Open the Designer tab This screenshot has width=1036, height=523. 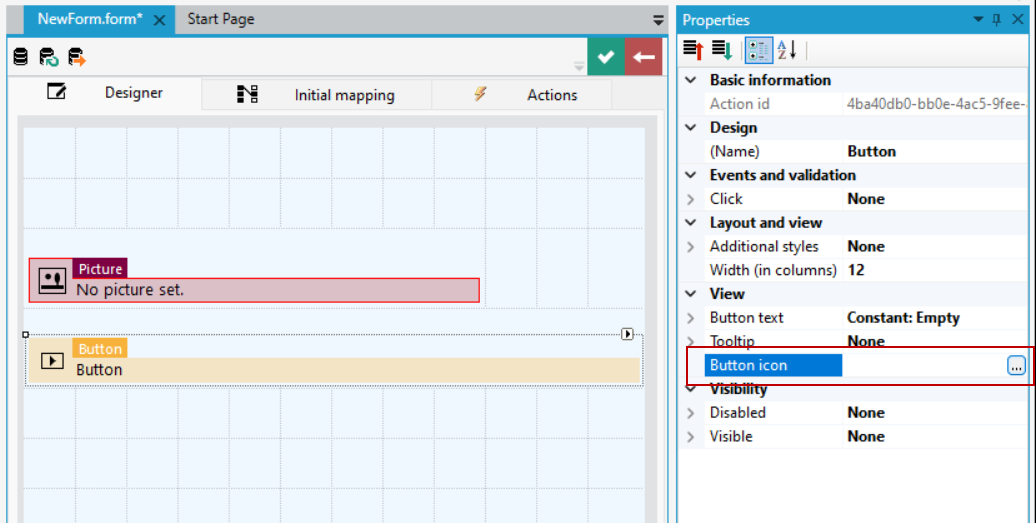pos(104,93)
